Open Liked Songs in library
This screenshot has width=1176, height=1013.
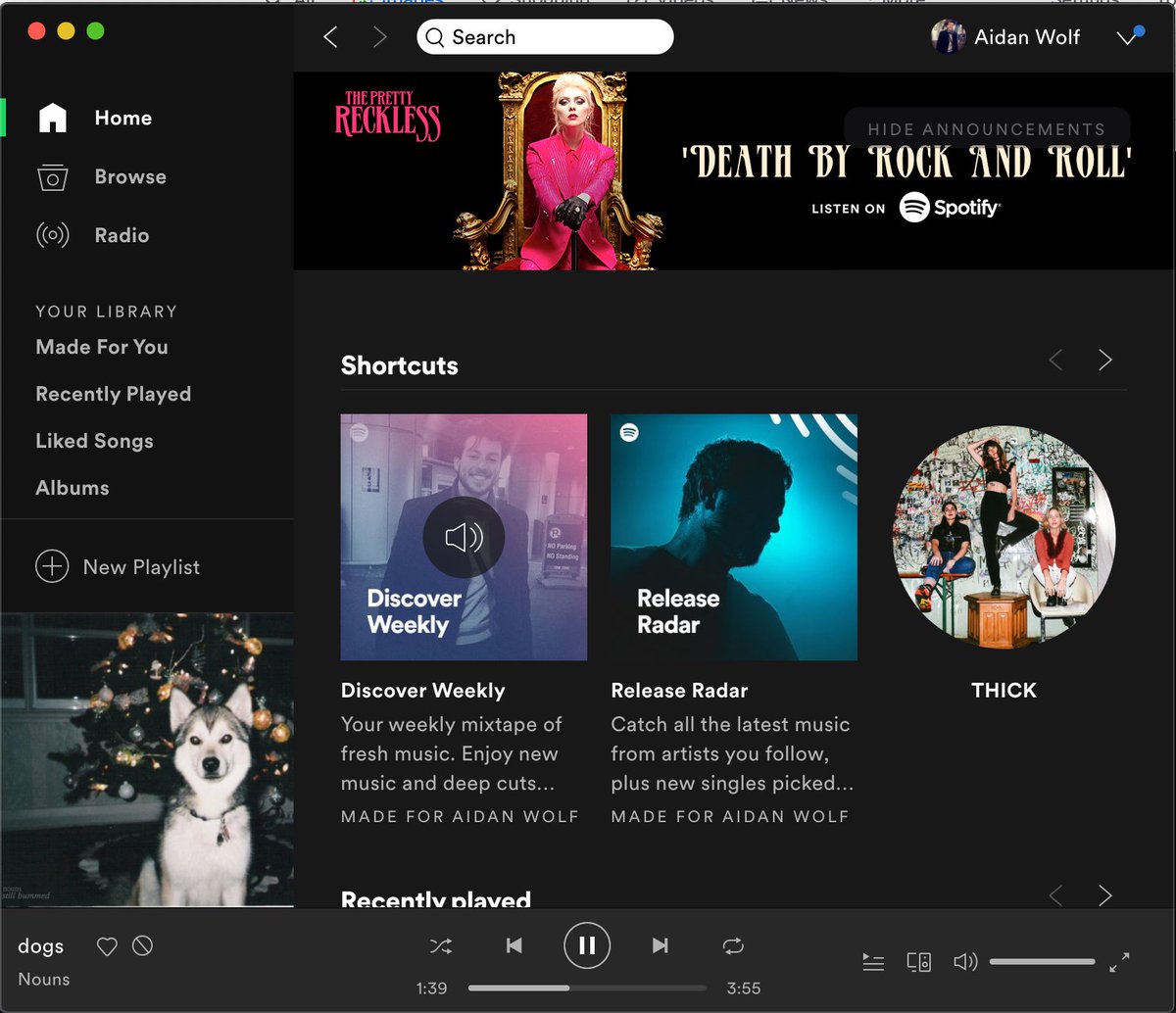(94, 441)
